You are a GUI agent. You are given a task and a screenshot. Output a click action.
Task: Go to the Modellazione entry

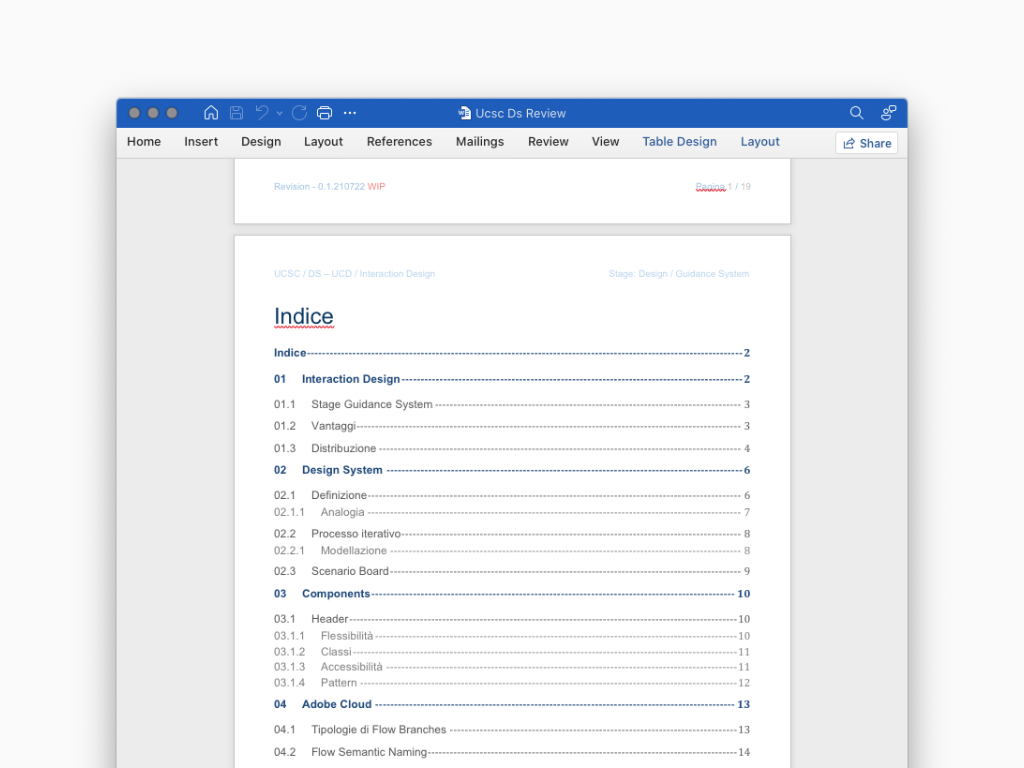click(x=511, y=551)
